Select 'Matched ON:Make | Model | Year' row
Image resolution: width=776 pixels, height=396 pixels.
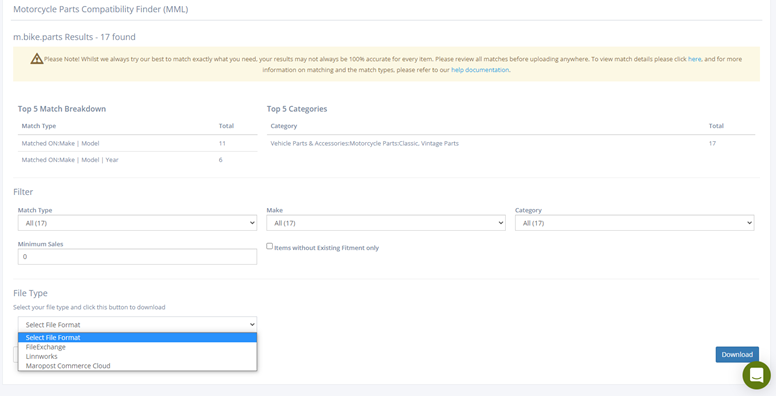tap(137, 160)
